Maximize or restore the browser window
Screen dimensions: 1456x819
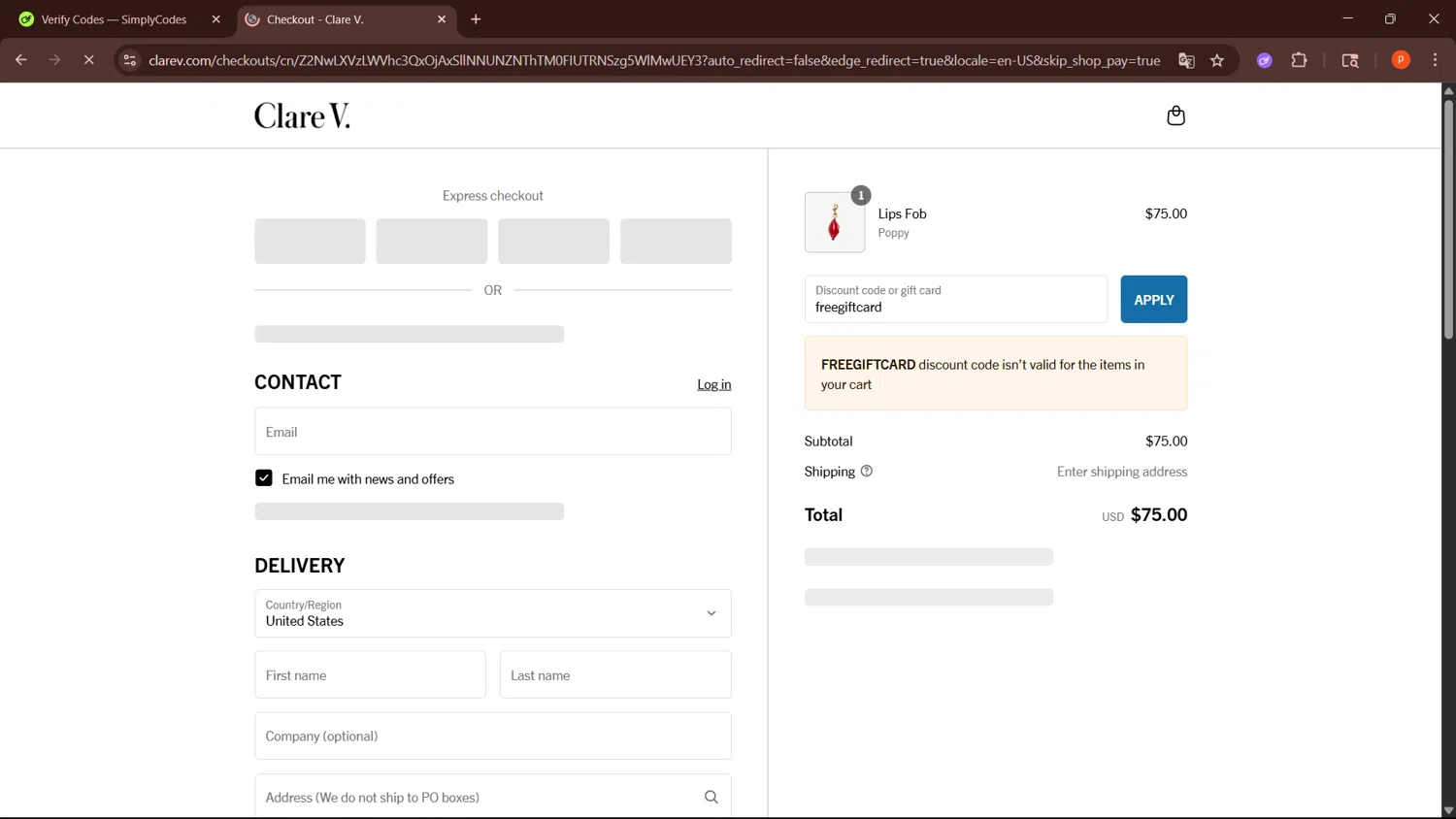(1390, 18)
